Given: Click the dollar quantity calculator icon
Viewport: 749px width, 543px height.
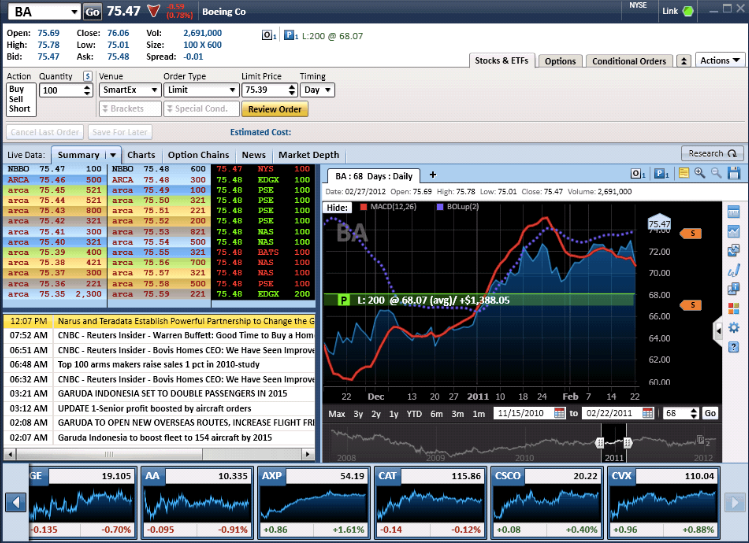Looking at the screenshot, I should (87, 76).
